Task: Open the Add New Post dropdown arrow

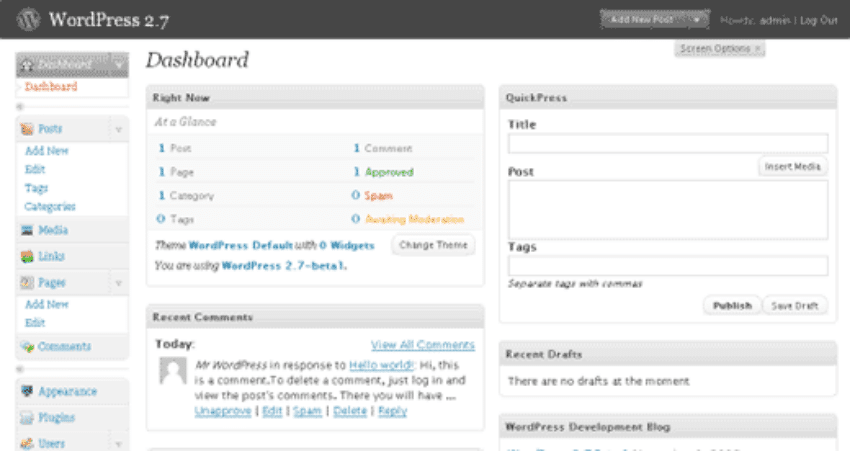Action: [x=698, y=20]
